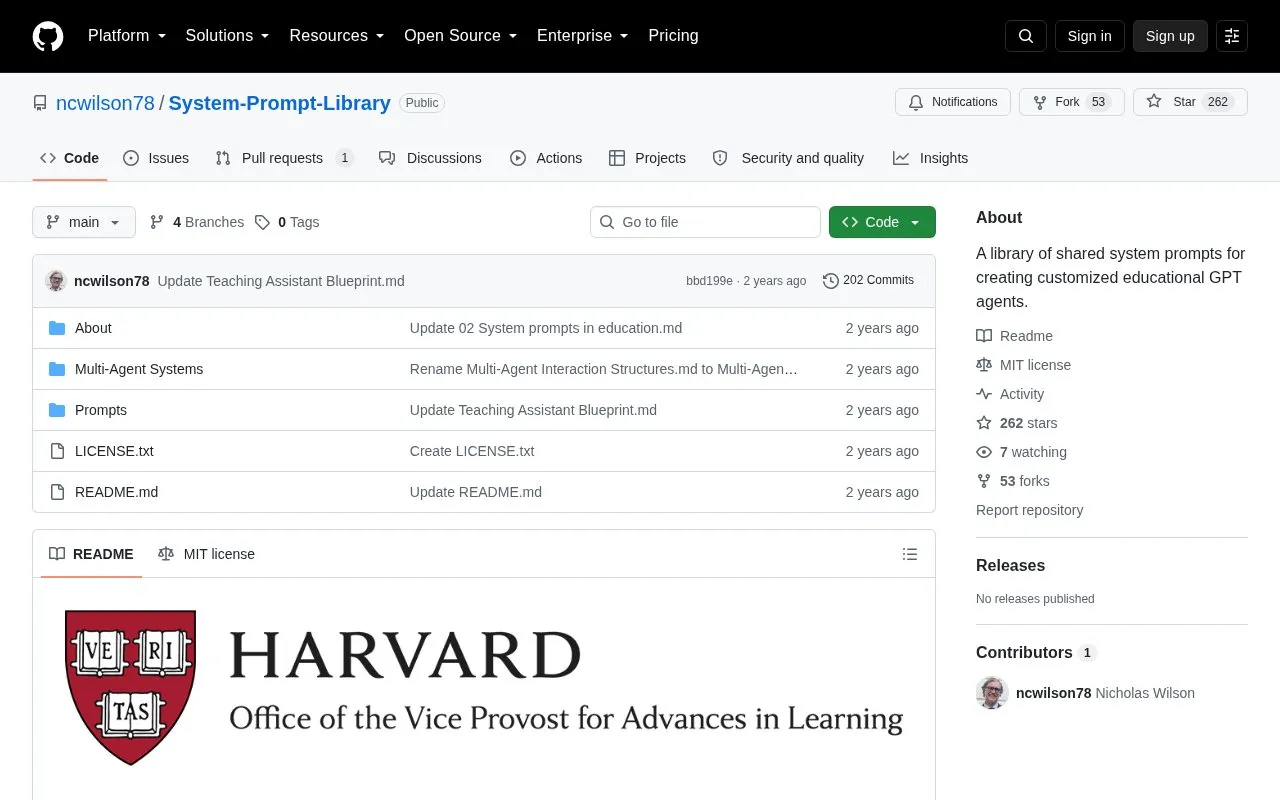Open Activity link in About sidebar
This screenshot has height=800, width=1280.
[x=1010, y=394]
